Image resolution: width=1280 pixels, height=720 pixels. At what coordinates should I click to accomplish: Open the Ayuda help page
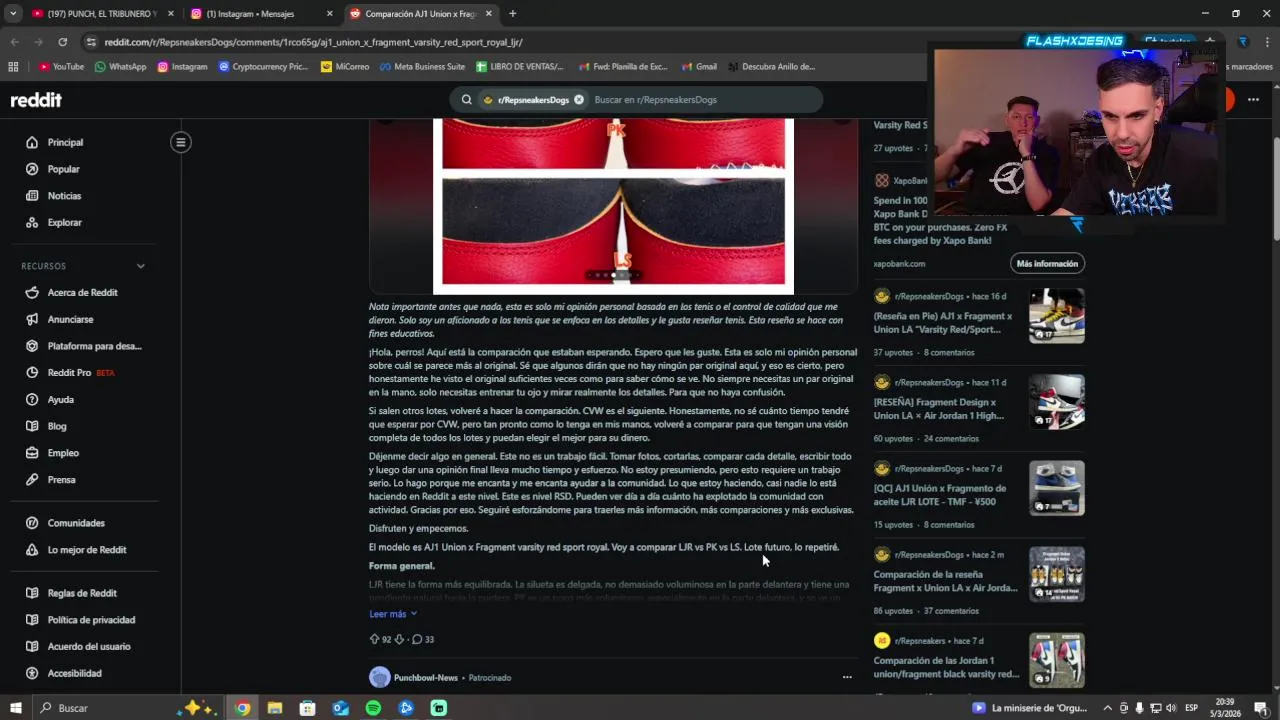[x=60, y=399]
